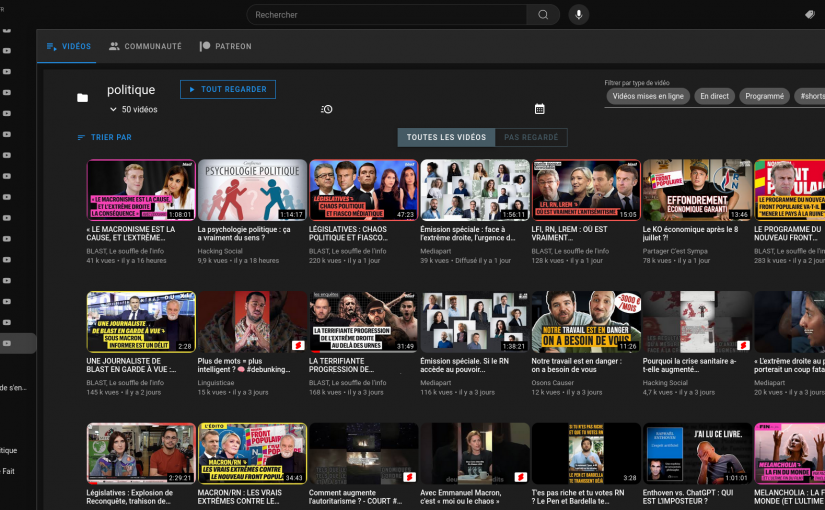Image resolution: width=825 pixels, height=510 pixels.
Task: Click the tag icon in top bar
Action: [810, 15]
